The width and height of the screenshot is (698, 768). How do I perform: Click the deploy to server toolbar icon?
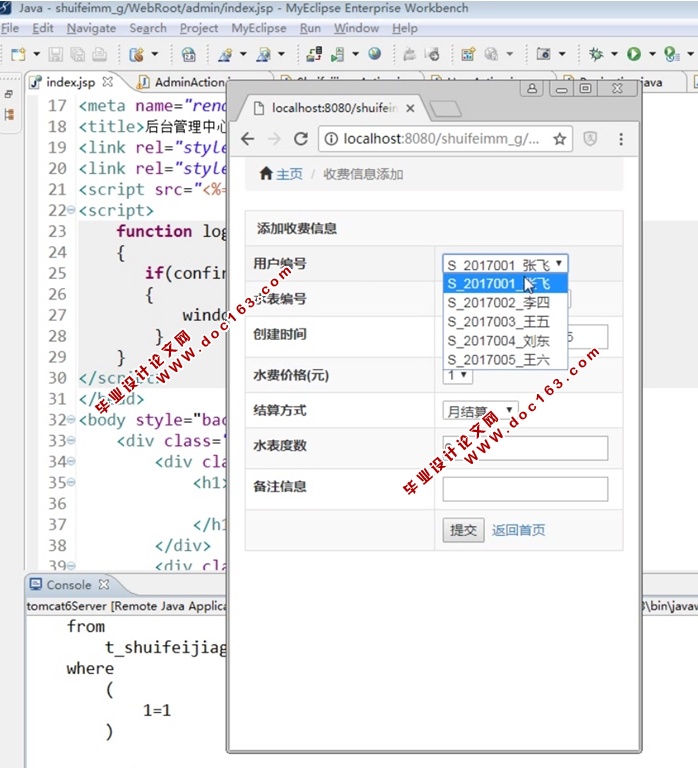(x=337, y=54)
